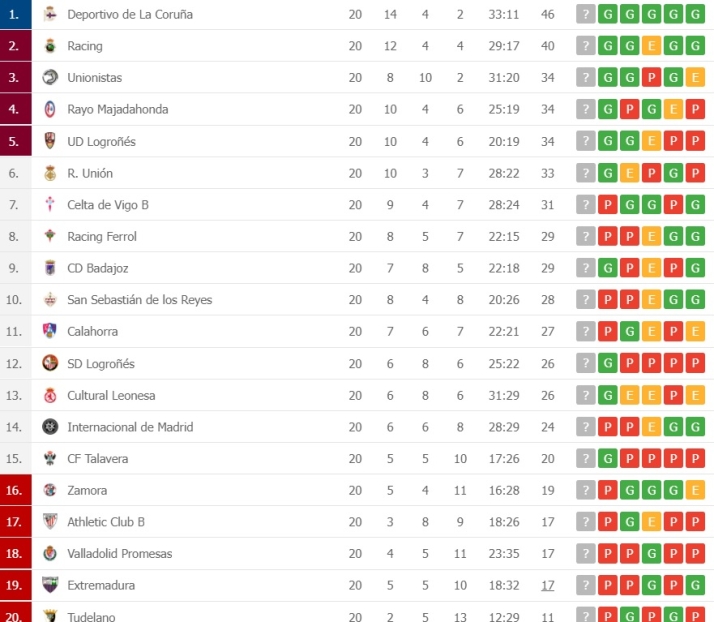Click Zamora's orange E form badge
The image size is (714, 622).
tap(696, 490)
